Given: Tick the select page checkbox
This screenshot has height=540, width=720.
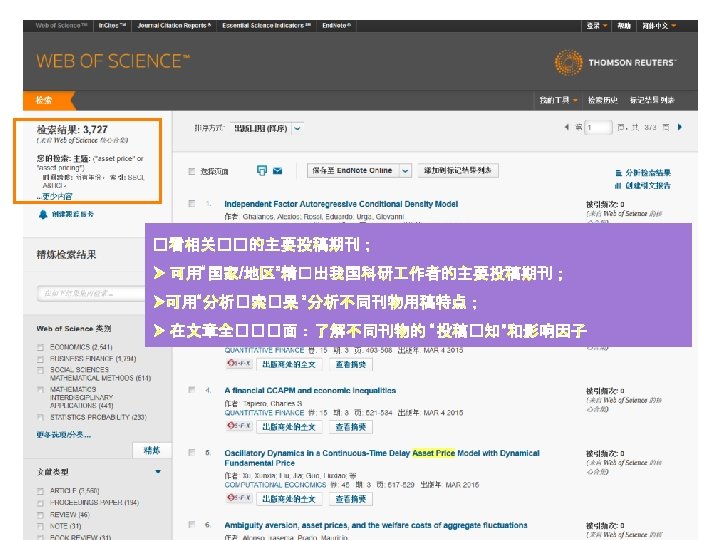Looking at the screenshot, I should point(192,171).
